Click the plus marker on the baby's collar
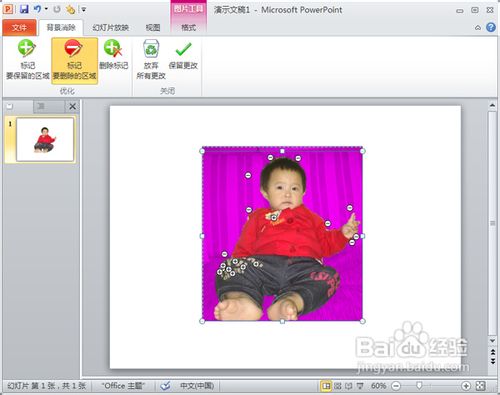Screen dimensions: 500x395 coord(274,218)
